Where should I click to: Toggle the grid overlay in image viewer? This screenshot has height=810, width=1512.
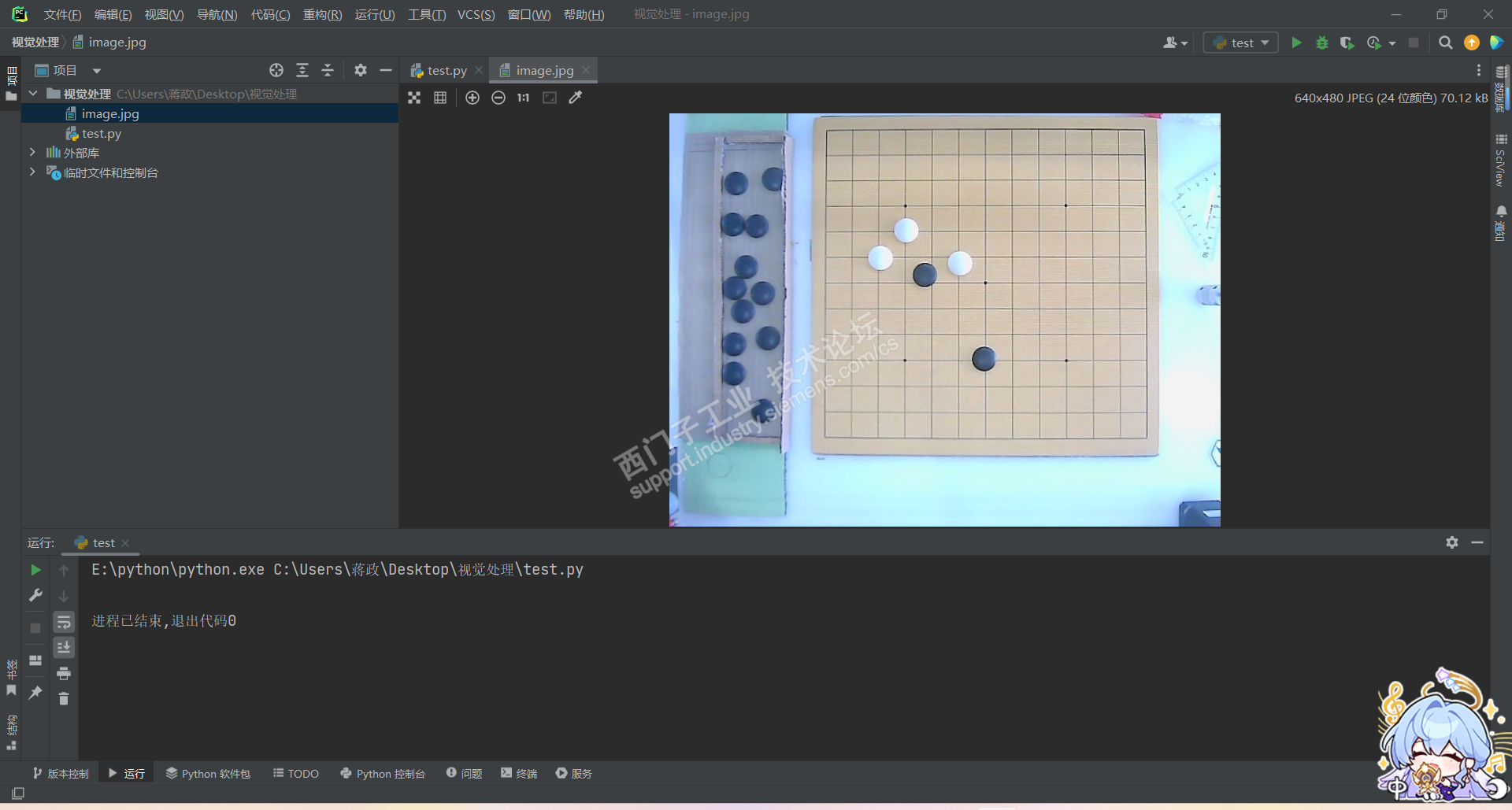440,98
